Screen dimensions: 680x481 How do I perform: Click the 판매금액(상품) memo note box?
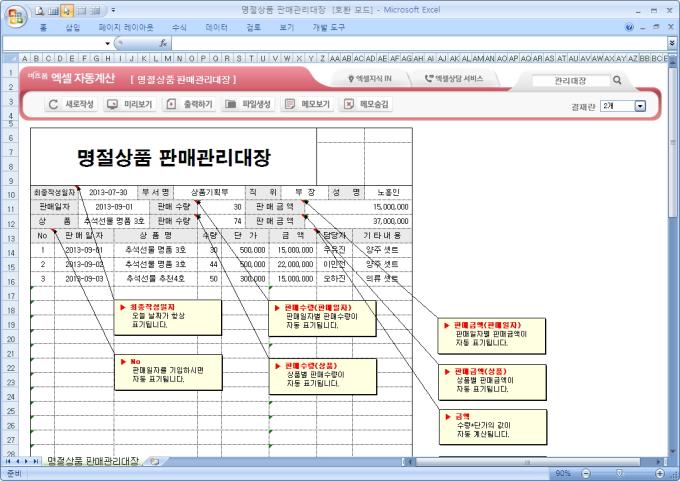tap(492, 382)
